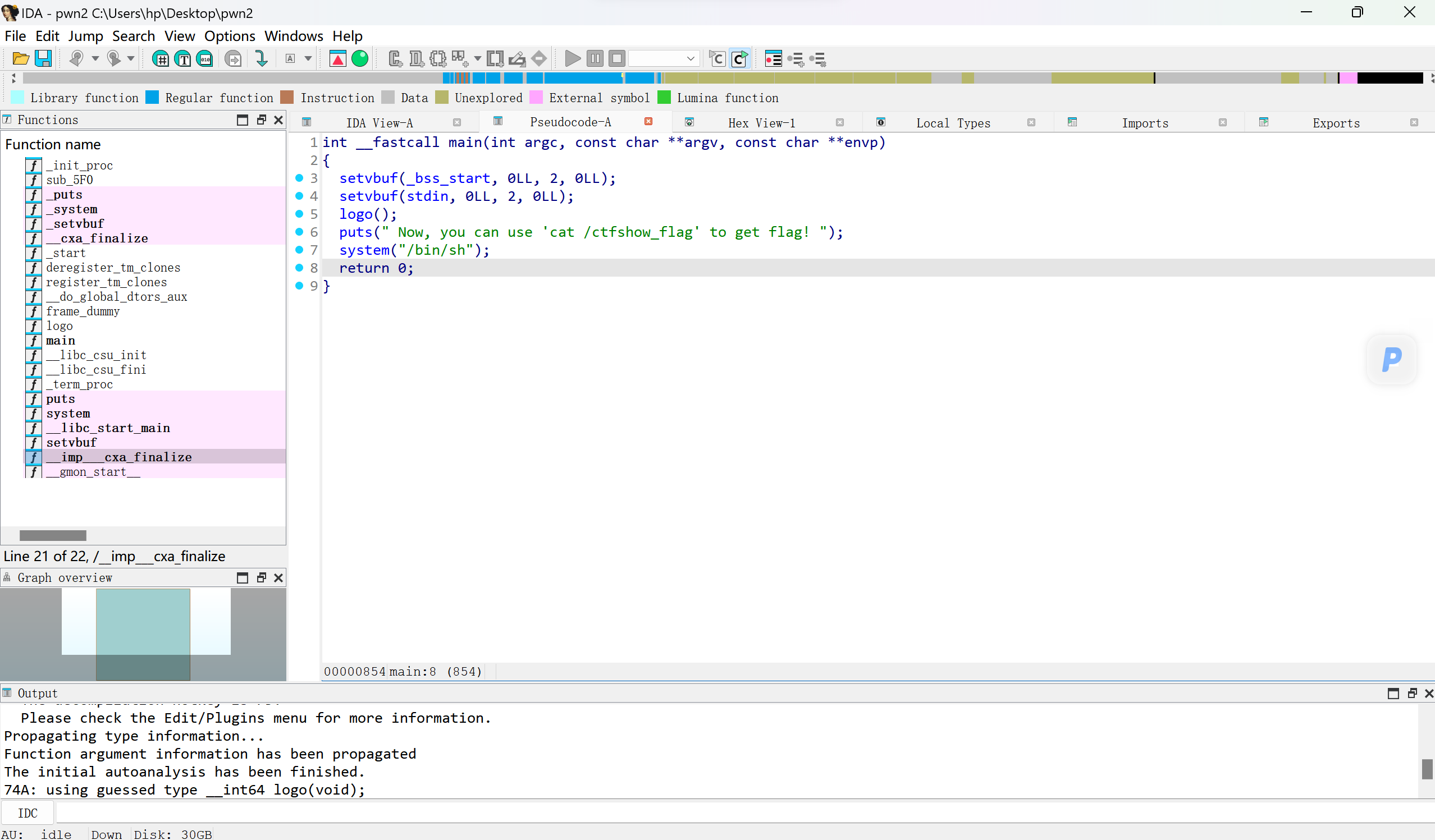This screenshot has height=840, width=1435.
Task: Click the Save database floppy icon
Action: click(43, 58)
